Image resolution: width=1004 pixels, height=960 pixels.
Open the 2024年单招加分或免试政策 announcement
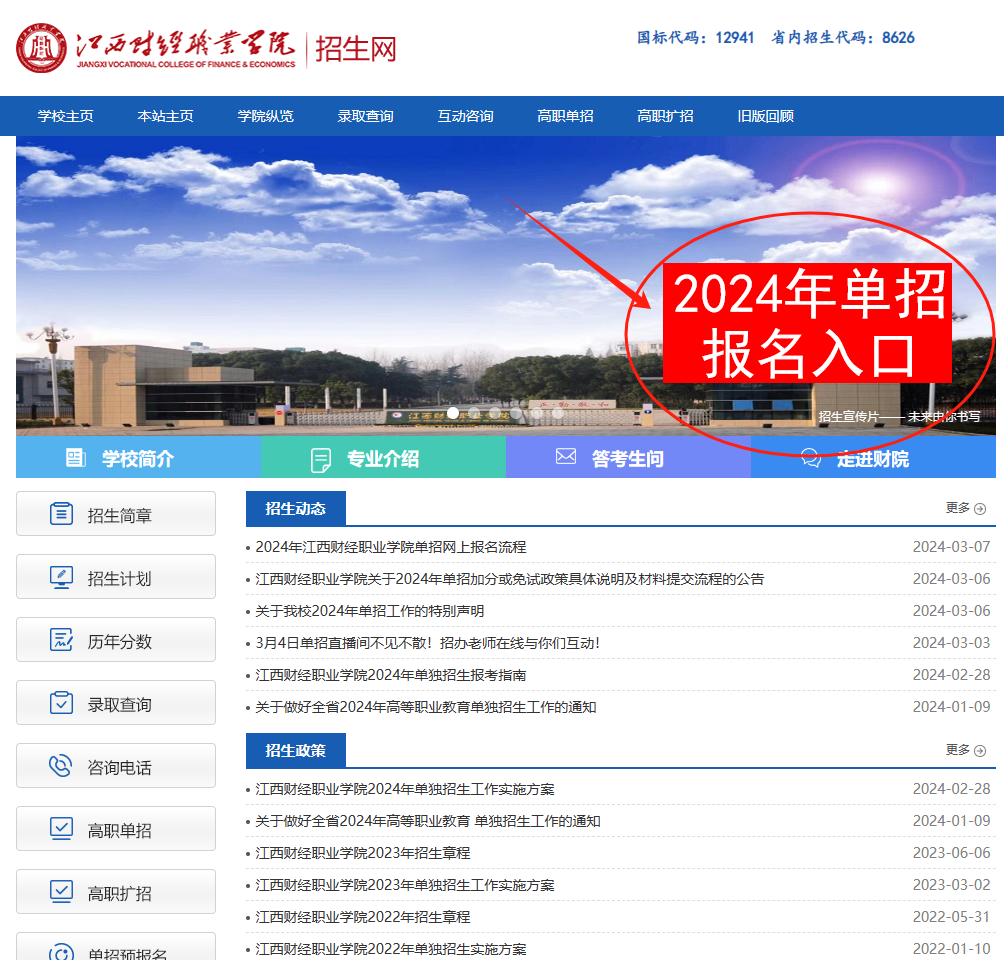tap(510, 579)
